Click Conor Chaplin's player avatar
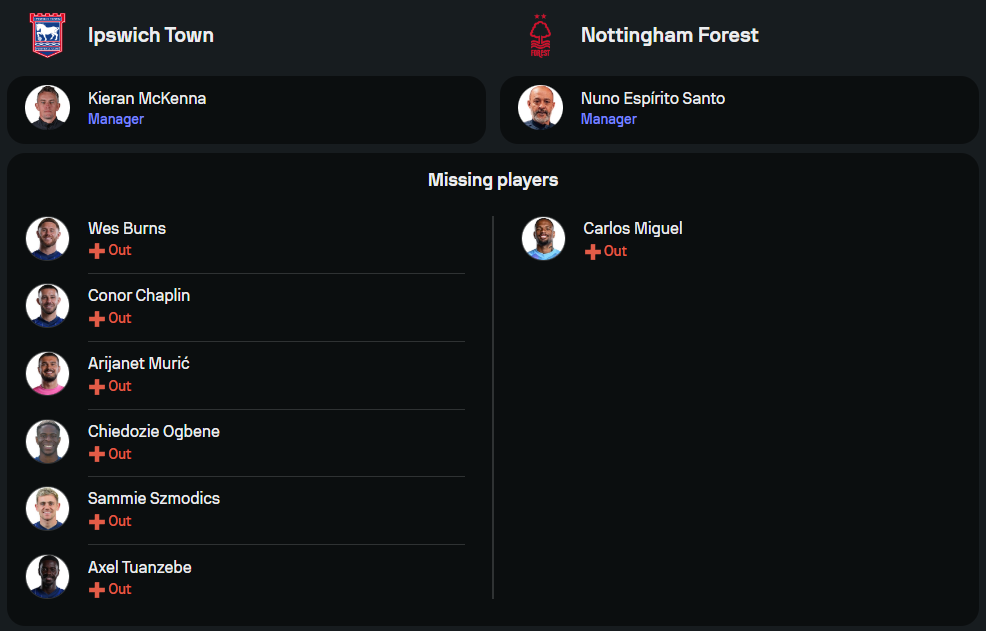Viewport: 986px width, 631px height. tap(47, 306)
